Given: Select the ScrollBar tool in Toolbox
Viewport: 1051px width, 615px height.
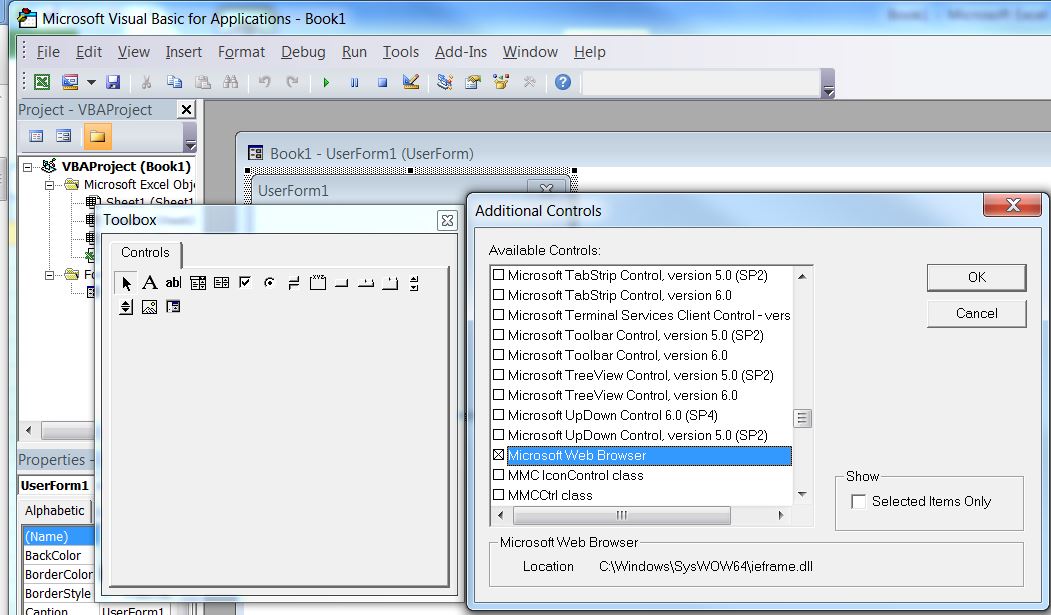Looking at the screenshot, I should (414, 283).
